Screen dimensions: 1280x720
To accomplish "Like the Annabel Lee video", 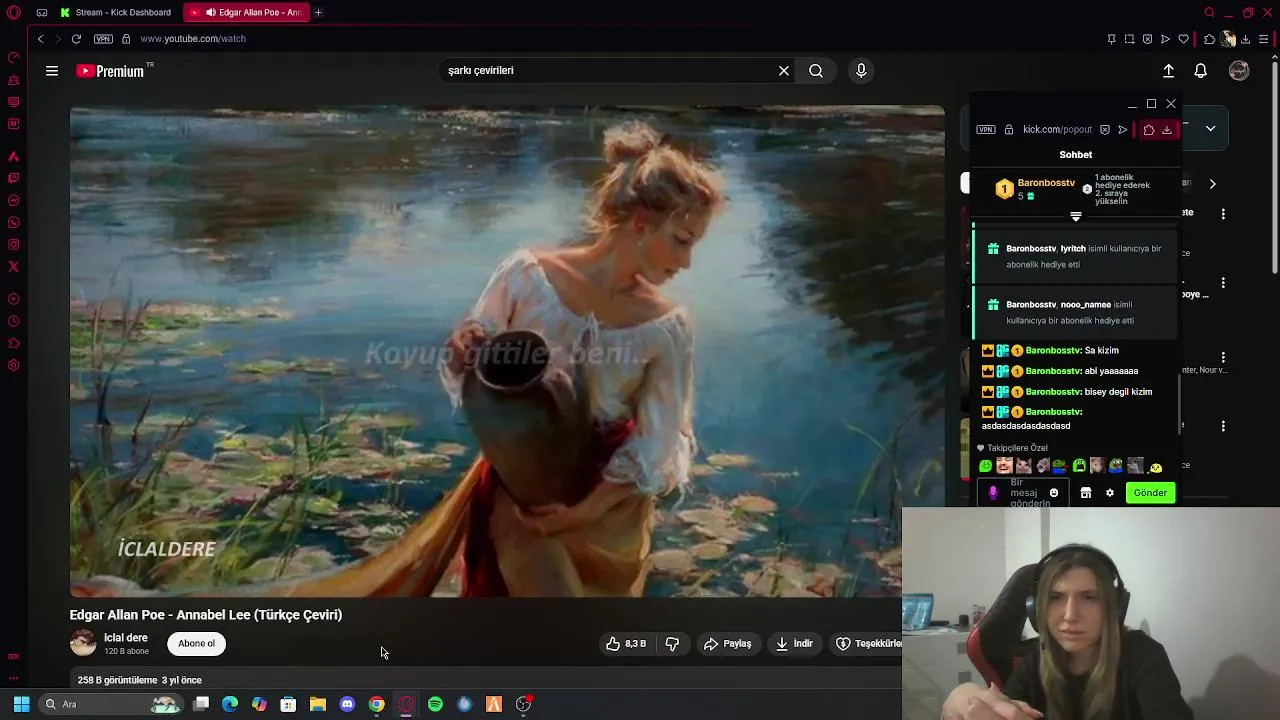I will (626, 644).
